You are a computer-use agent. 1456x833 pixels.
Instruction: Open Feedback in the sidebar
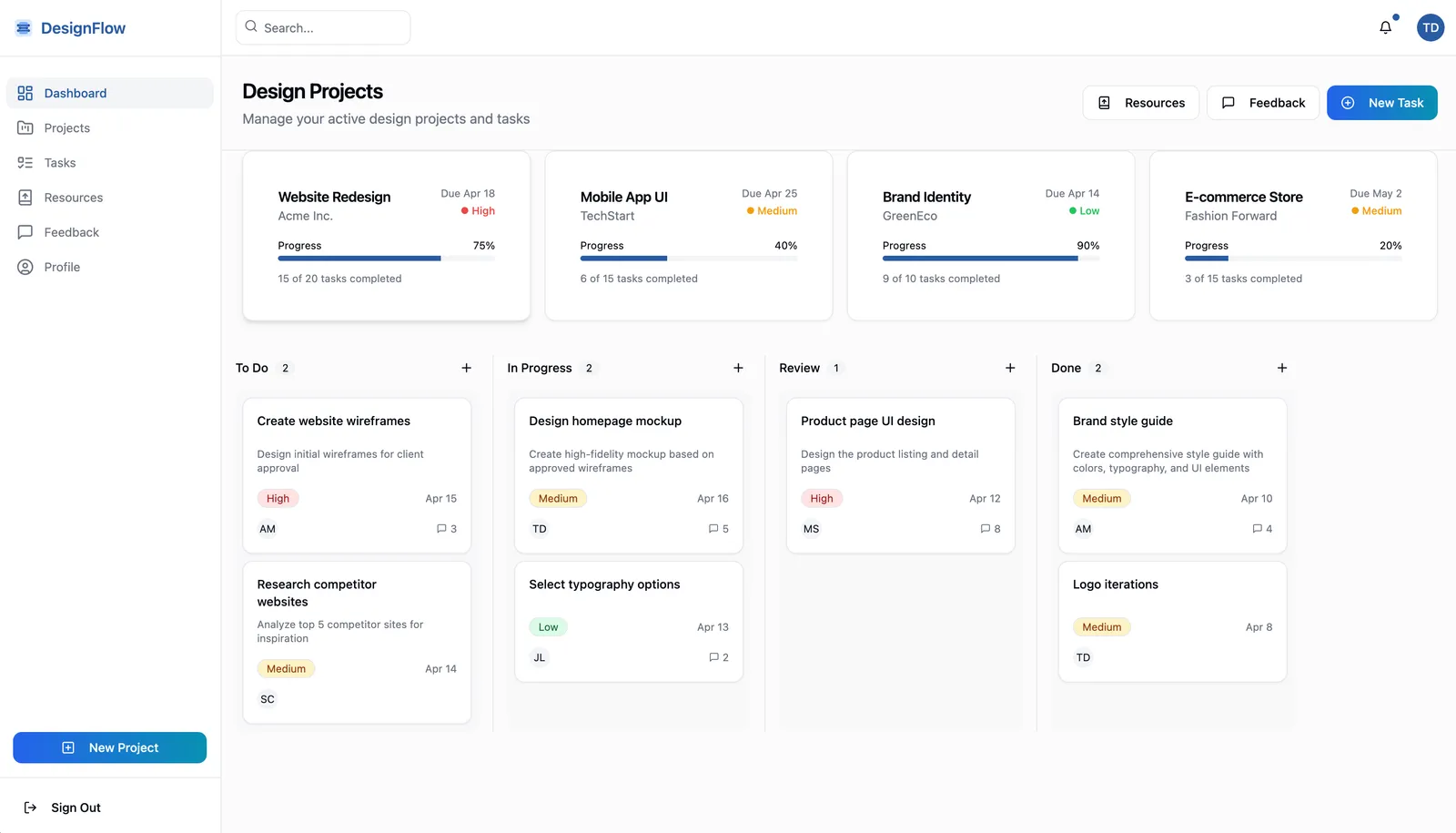(110, 232)
